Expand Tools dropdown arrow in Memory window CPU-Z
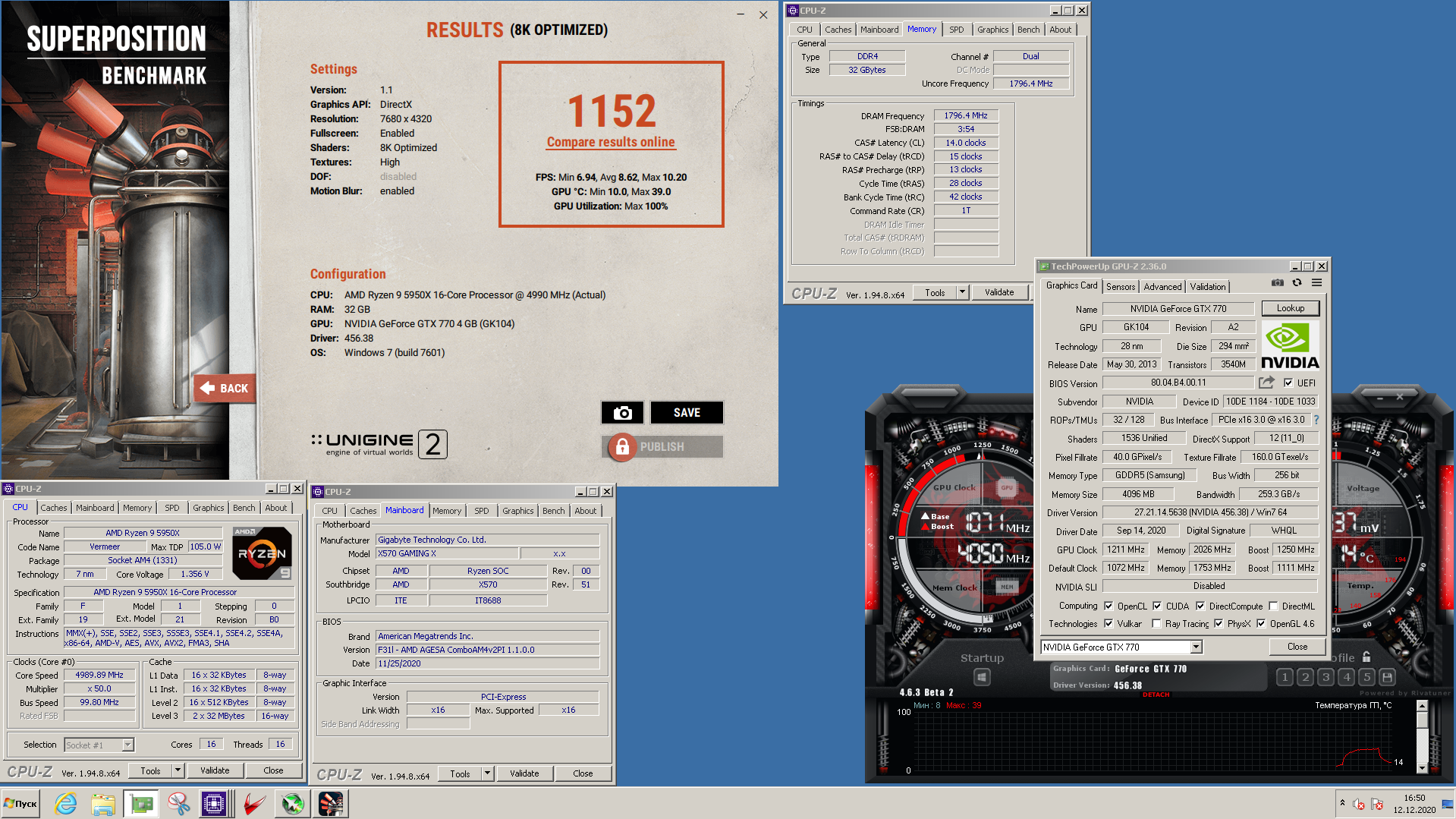This screenshot has height=819, width=1456. (962, 292)
